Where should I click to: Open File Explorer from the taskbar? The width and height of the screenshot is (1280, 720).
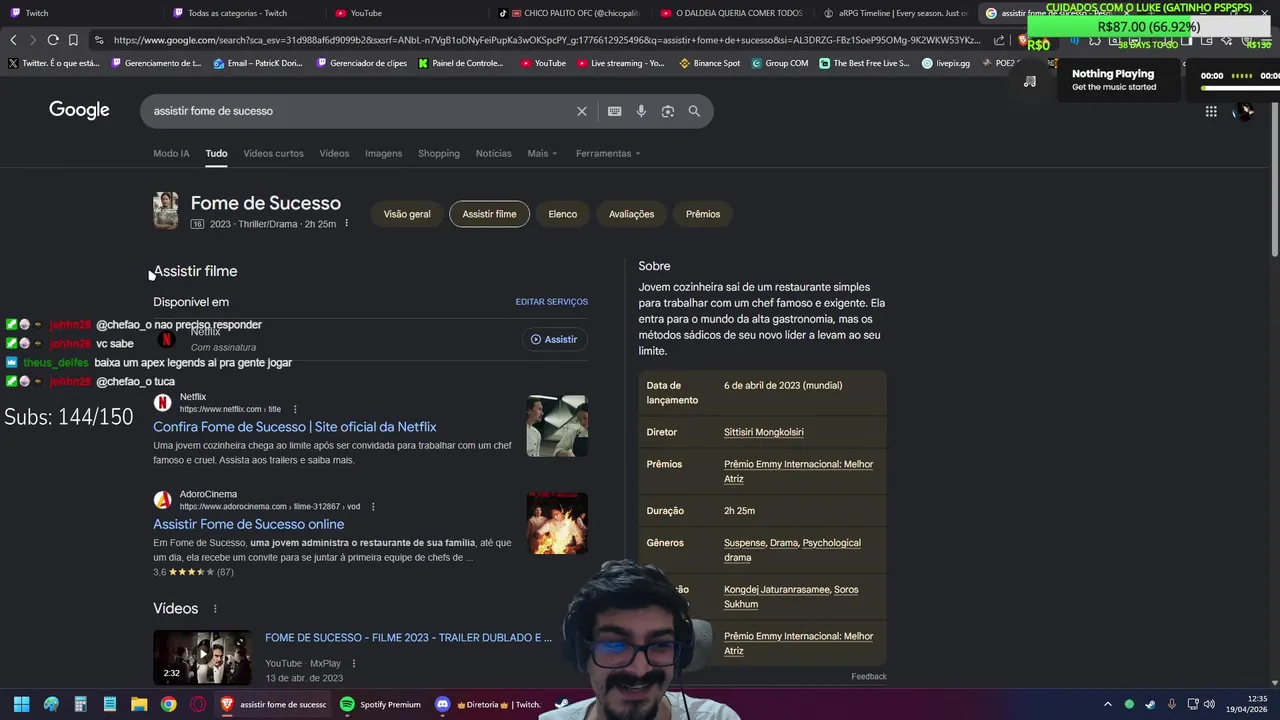(x=139, y=704)
